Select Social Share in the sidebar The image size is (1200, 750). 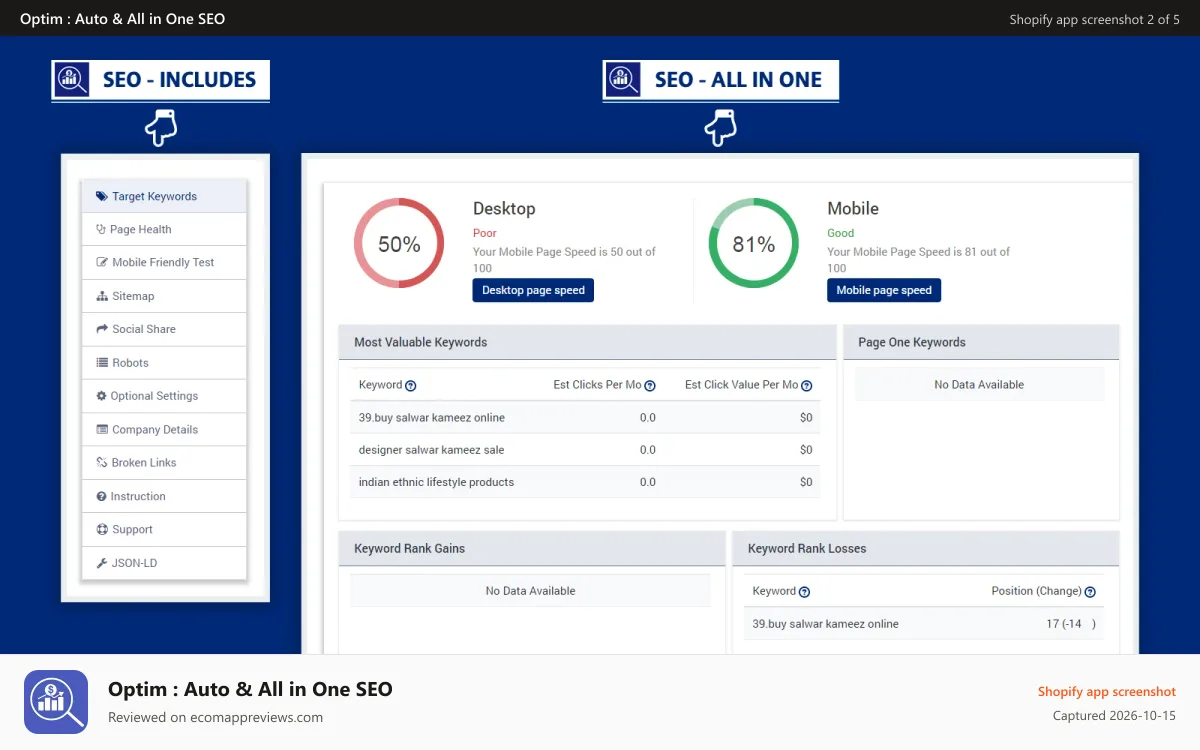click(x=164, y=330)
